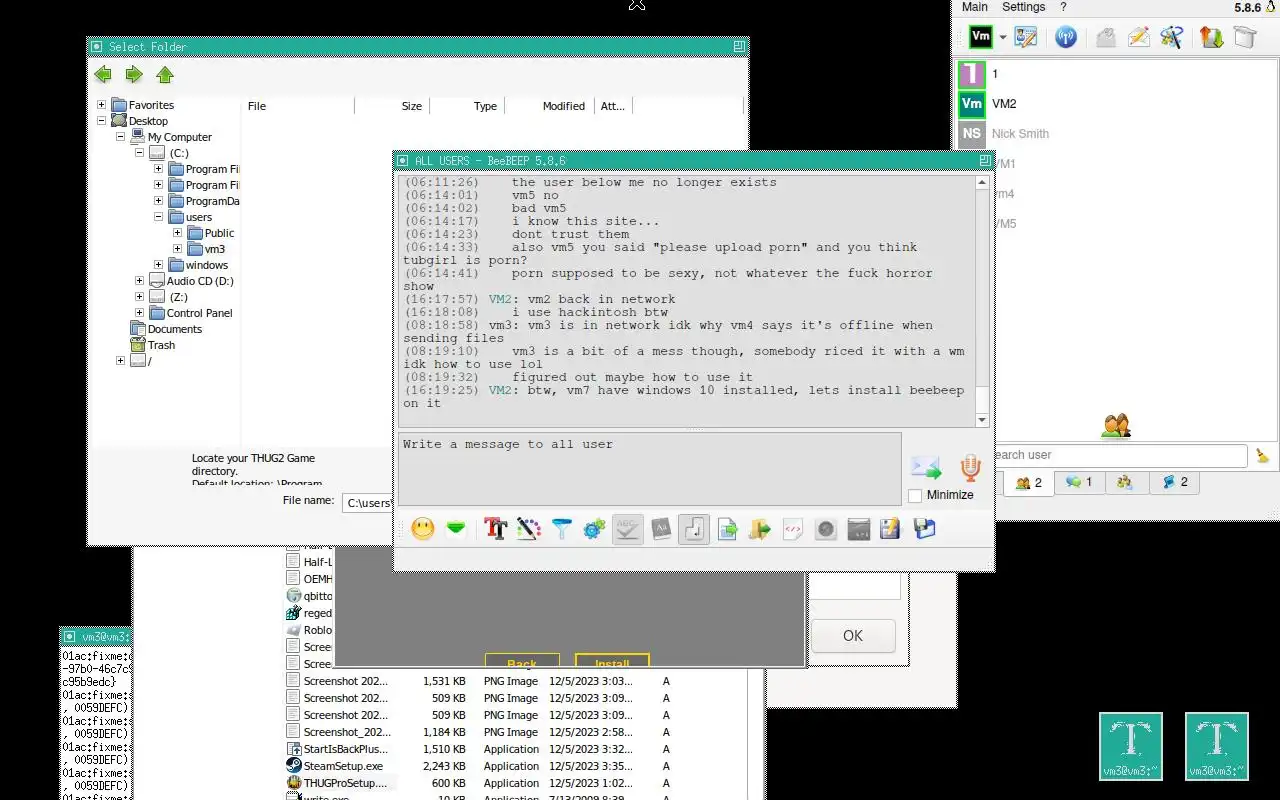Open the emoticons picker in chat toolbar
The image size is (1280, 800).
pos(423,529)
